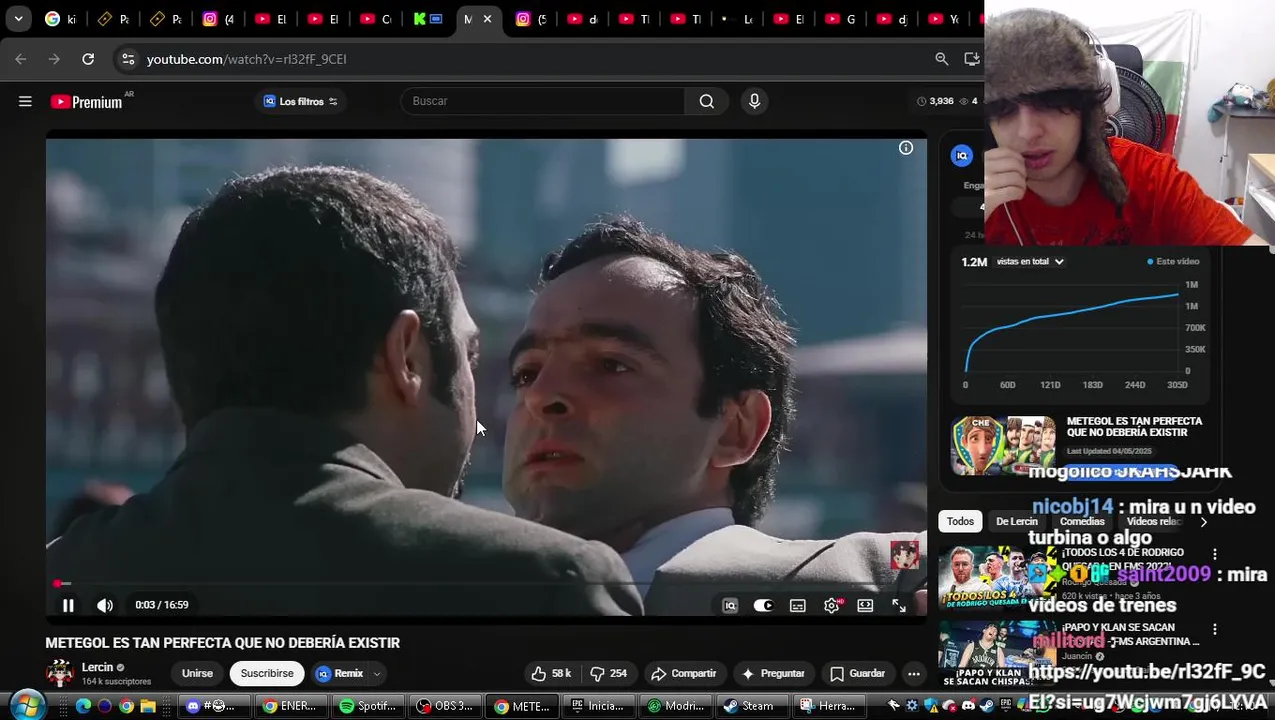Image resolution: width=1275 pixels, height=720 pixels.
Task: Open the Lercin channel name link
Action: click(97, 667)
